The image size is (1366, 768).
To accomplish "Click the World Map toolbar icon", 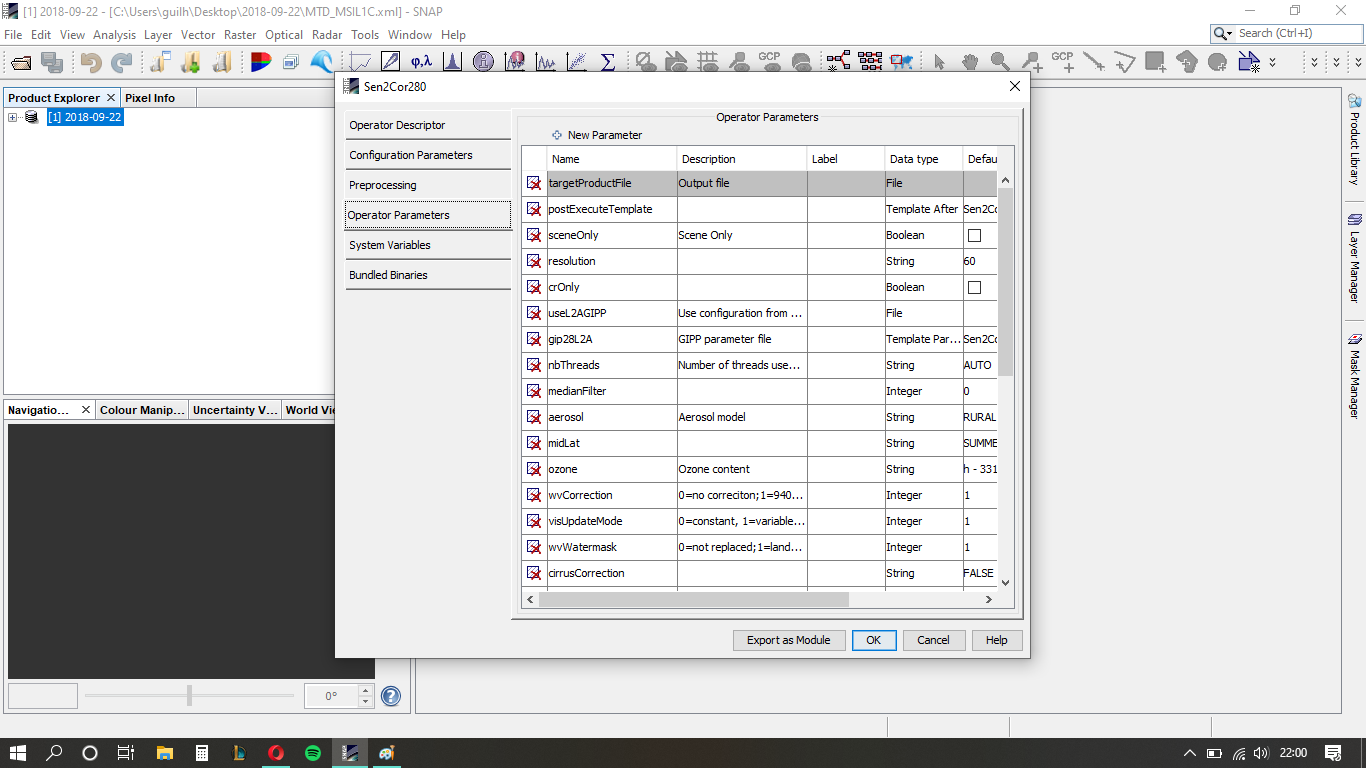I will click(x=902, y=62).
